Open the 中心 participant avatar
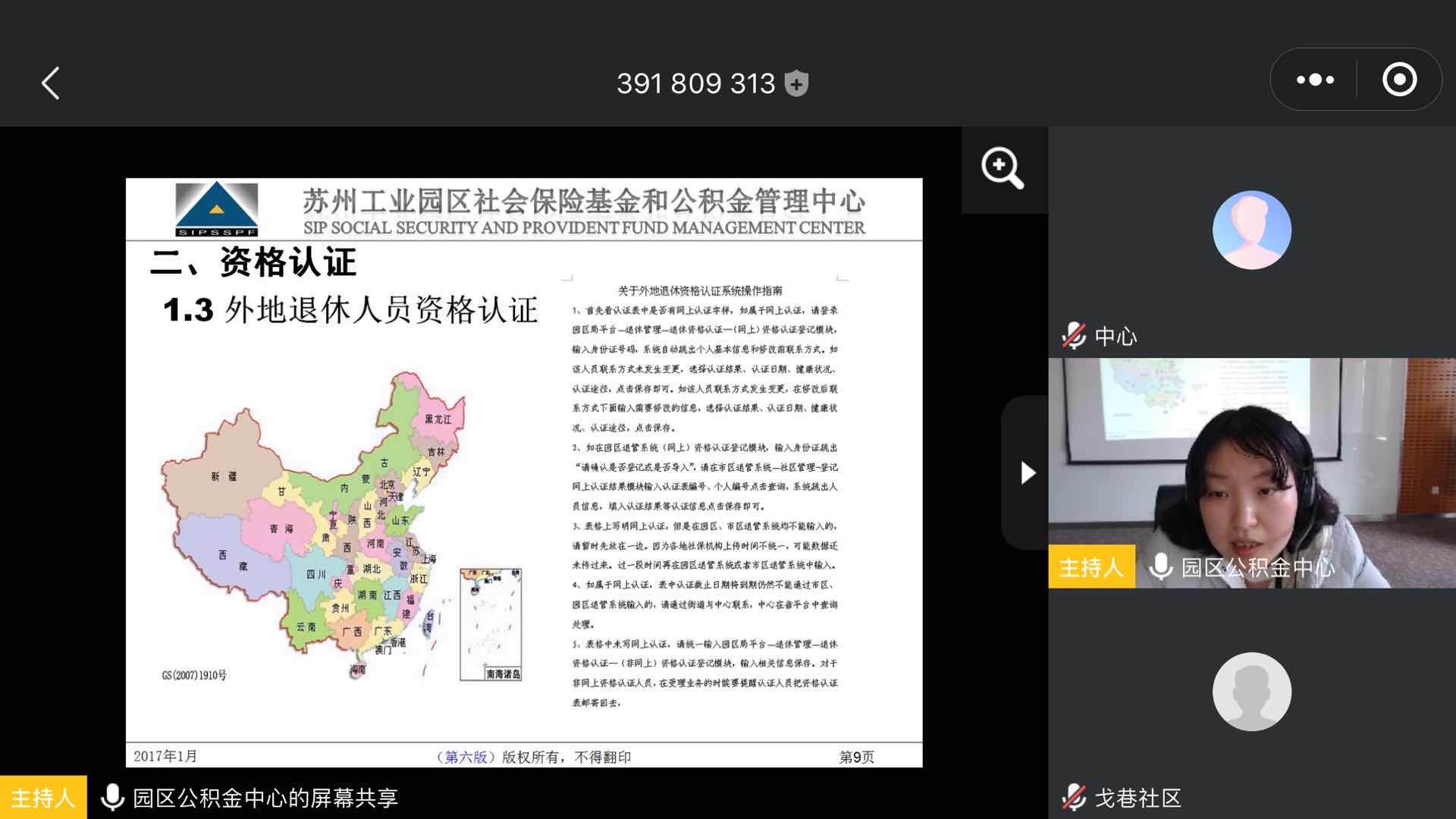The width and height of the screenshot is (1456, 819). pyautogui.click(x=1251, y=230)
